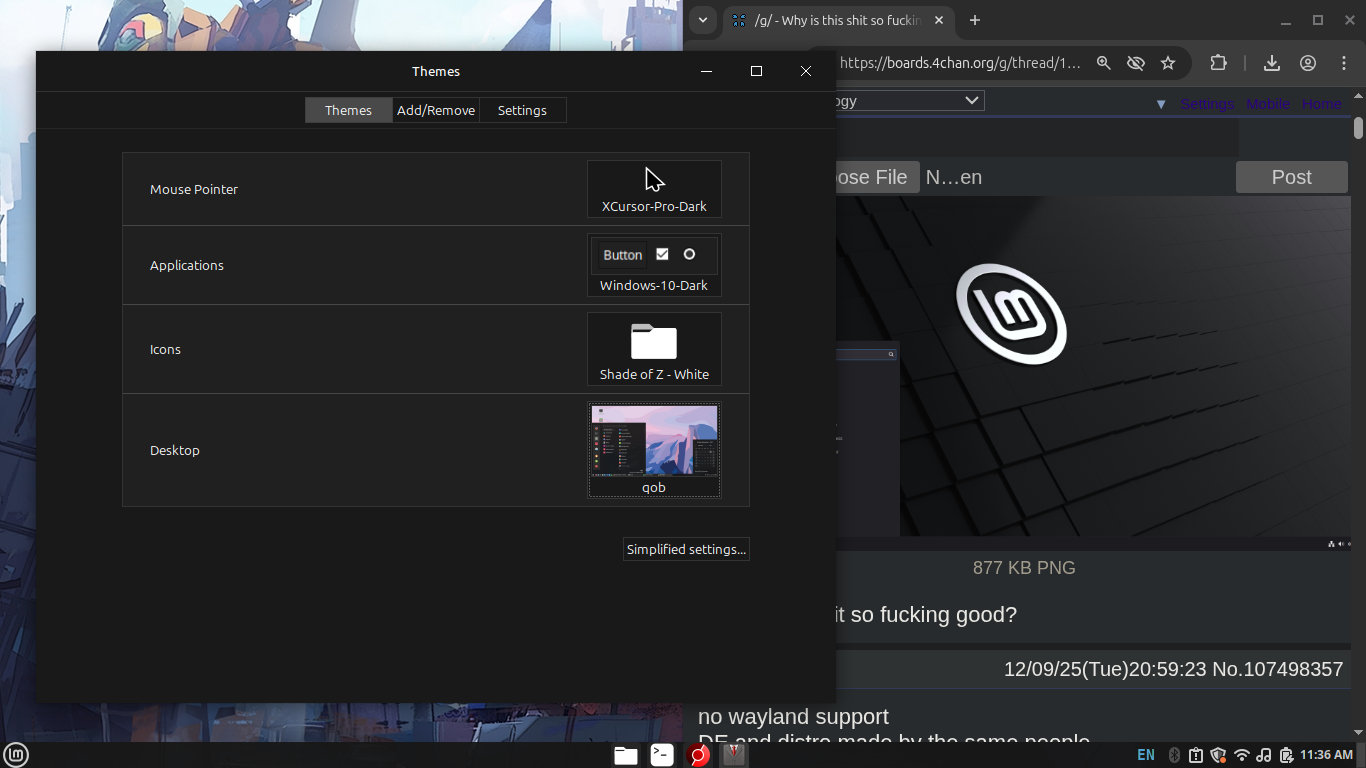This screenshot has height=768, width=1366.
Task: Switch to the red browser taskbar icon
Action: click(x=698, y=755)
